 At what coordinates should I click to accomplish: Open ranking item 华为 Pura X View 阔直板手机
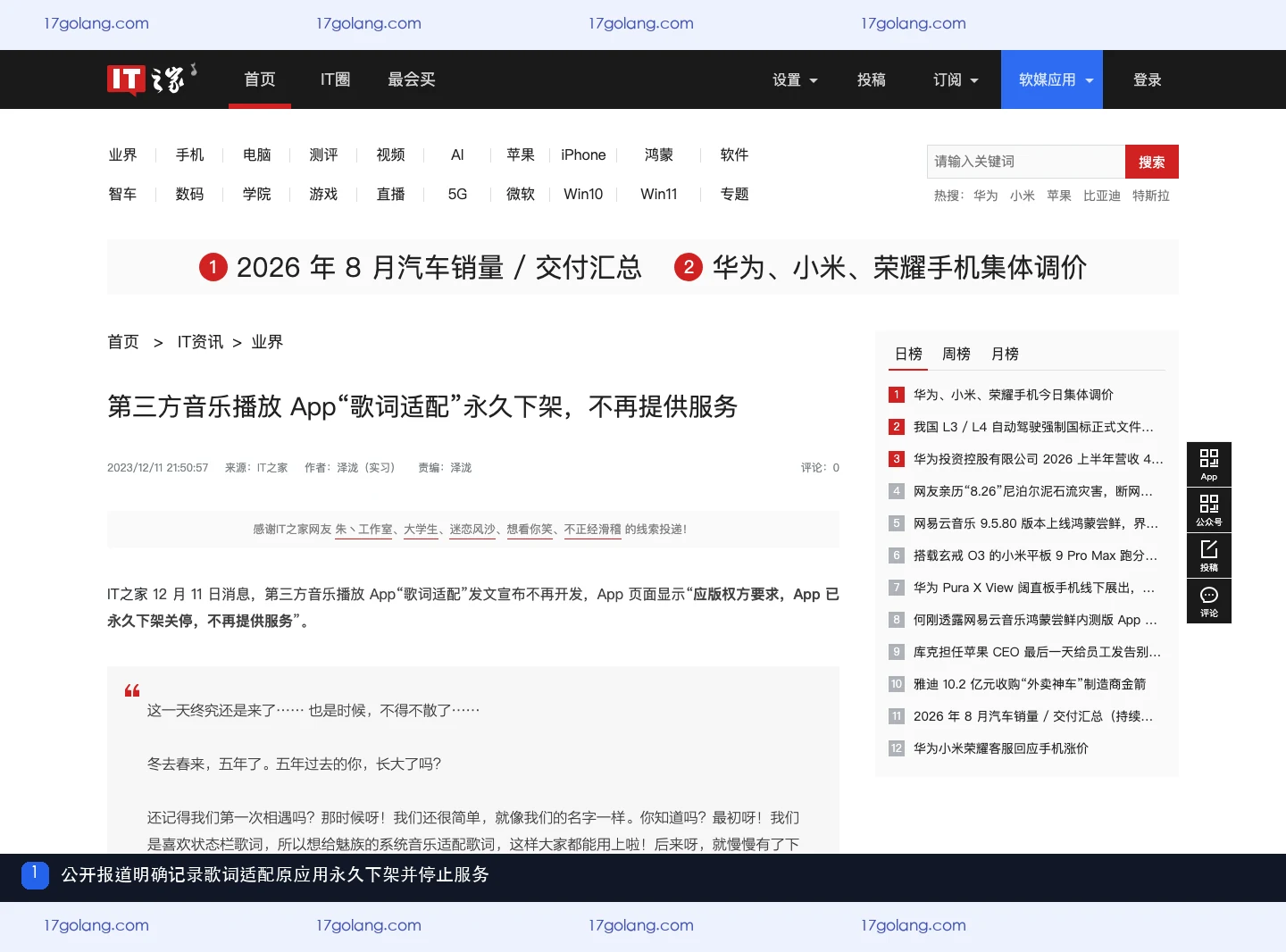click(1034, 588)
